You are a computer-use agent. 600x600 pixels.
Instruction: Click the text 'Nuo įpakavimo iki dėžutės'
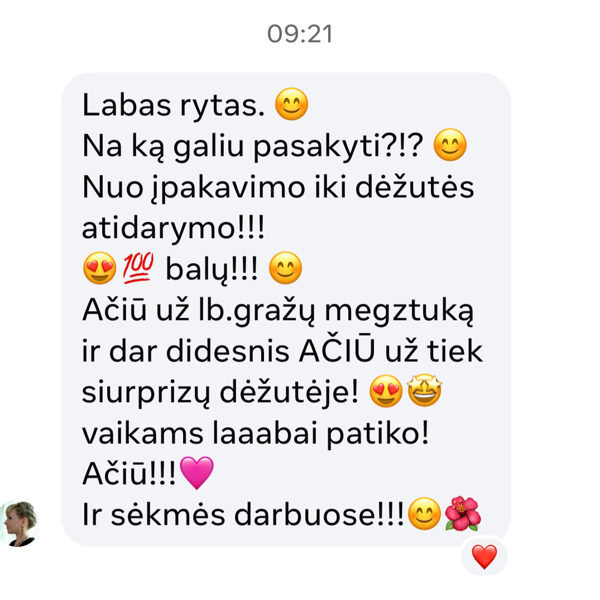coord(278,188)
